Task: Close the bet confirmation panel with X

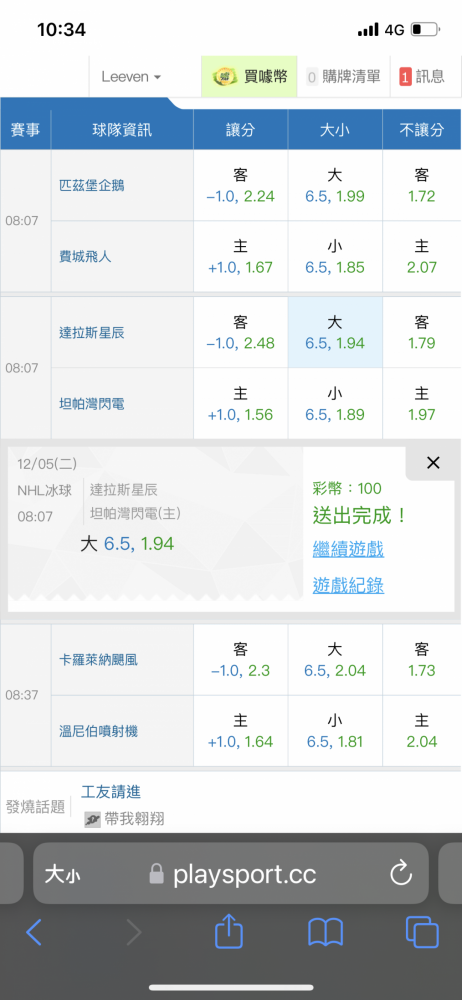Action: coord(433,463)
